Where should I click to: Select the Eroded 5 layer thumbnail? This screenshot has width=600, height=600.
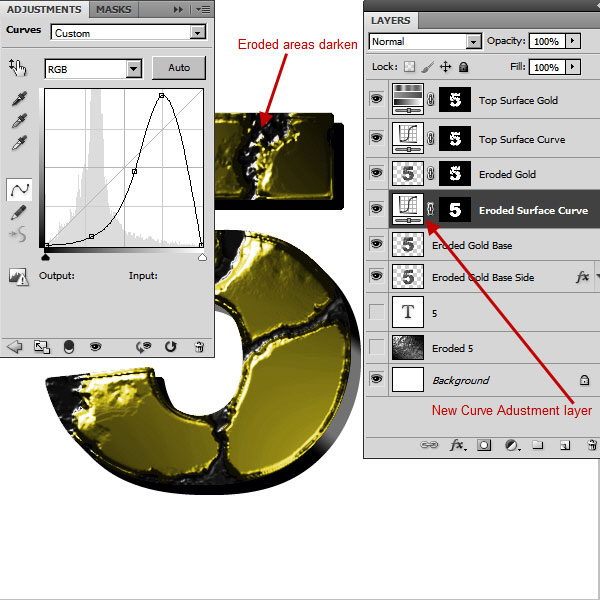(x=408, y=347)
